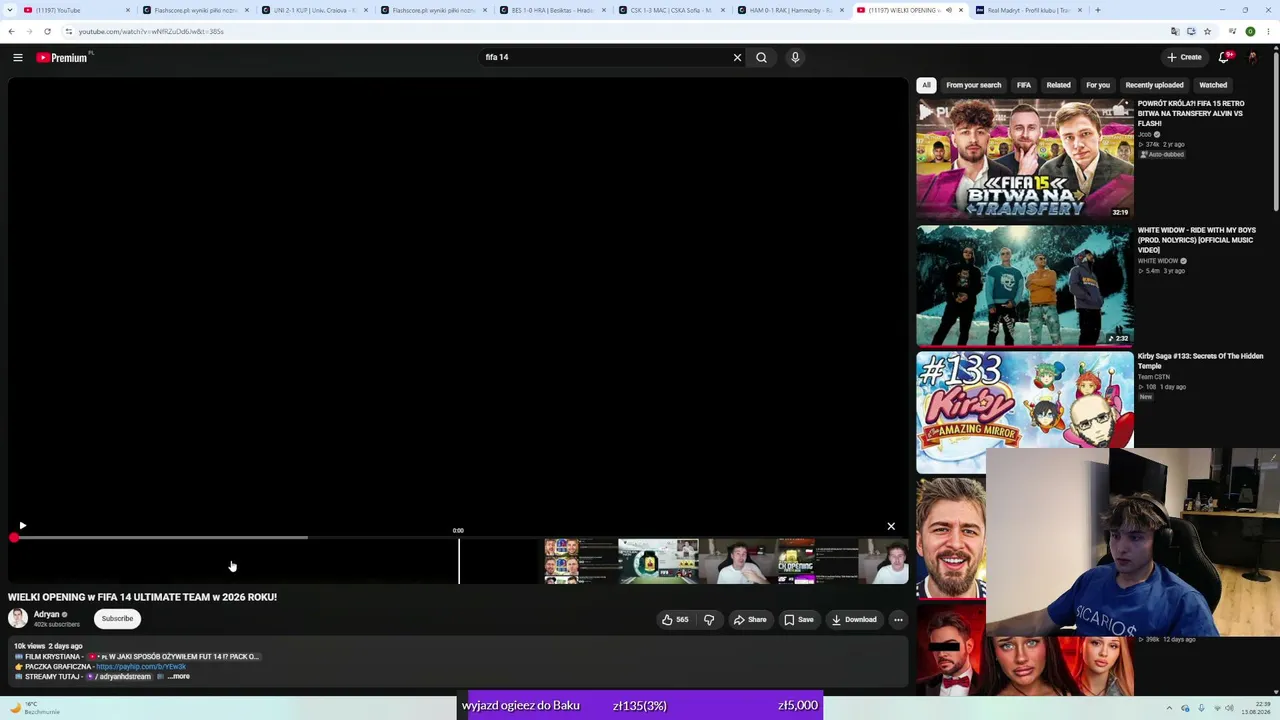Open Team CSTN channel name
The image size is (1280, 720).
tap(1154, 377)
